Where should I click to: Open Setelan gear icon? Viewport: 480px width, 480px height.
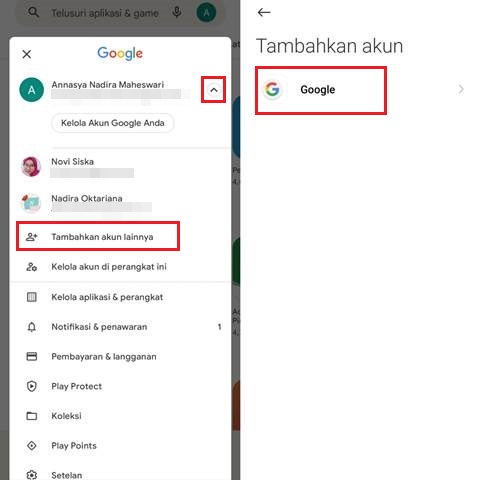click(x=32, y=475)
